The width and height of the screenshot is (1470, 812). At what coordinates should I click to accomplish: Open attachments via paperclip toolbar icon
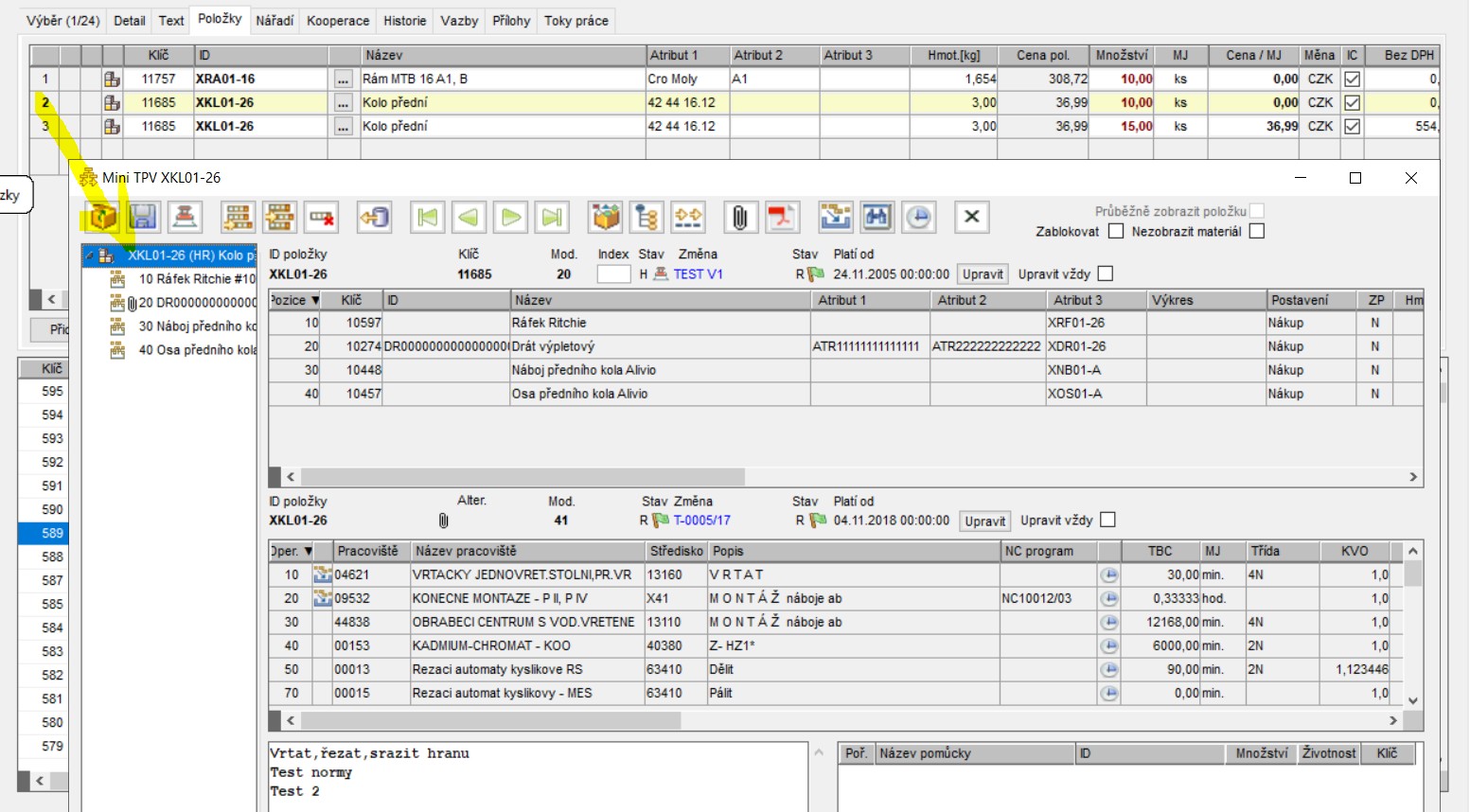click(x=740, y=218)
